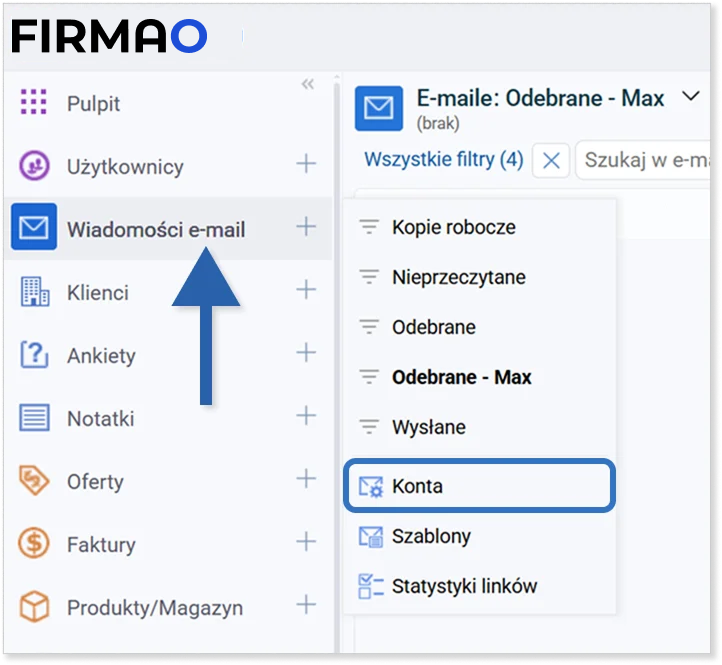Collapse the sidebar with double chevron
The height and width of the screenshot is (665, 722).
point(308,85)
